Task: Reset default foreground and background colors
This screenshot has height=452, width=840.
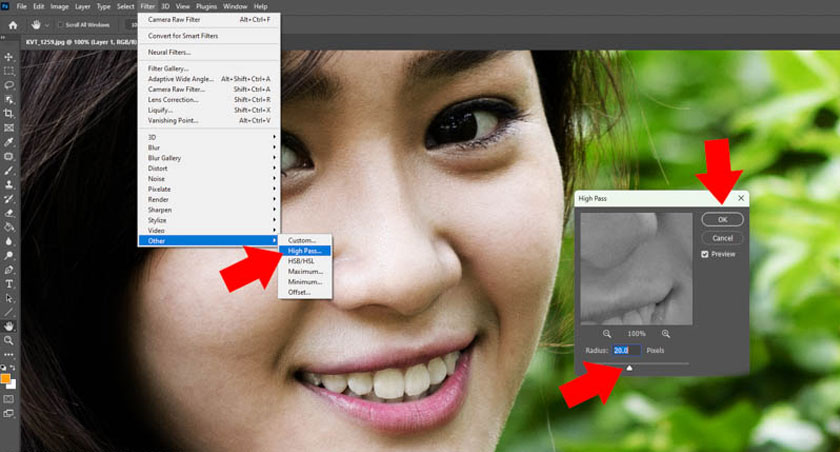Action: (4, 368)
